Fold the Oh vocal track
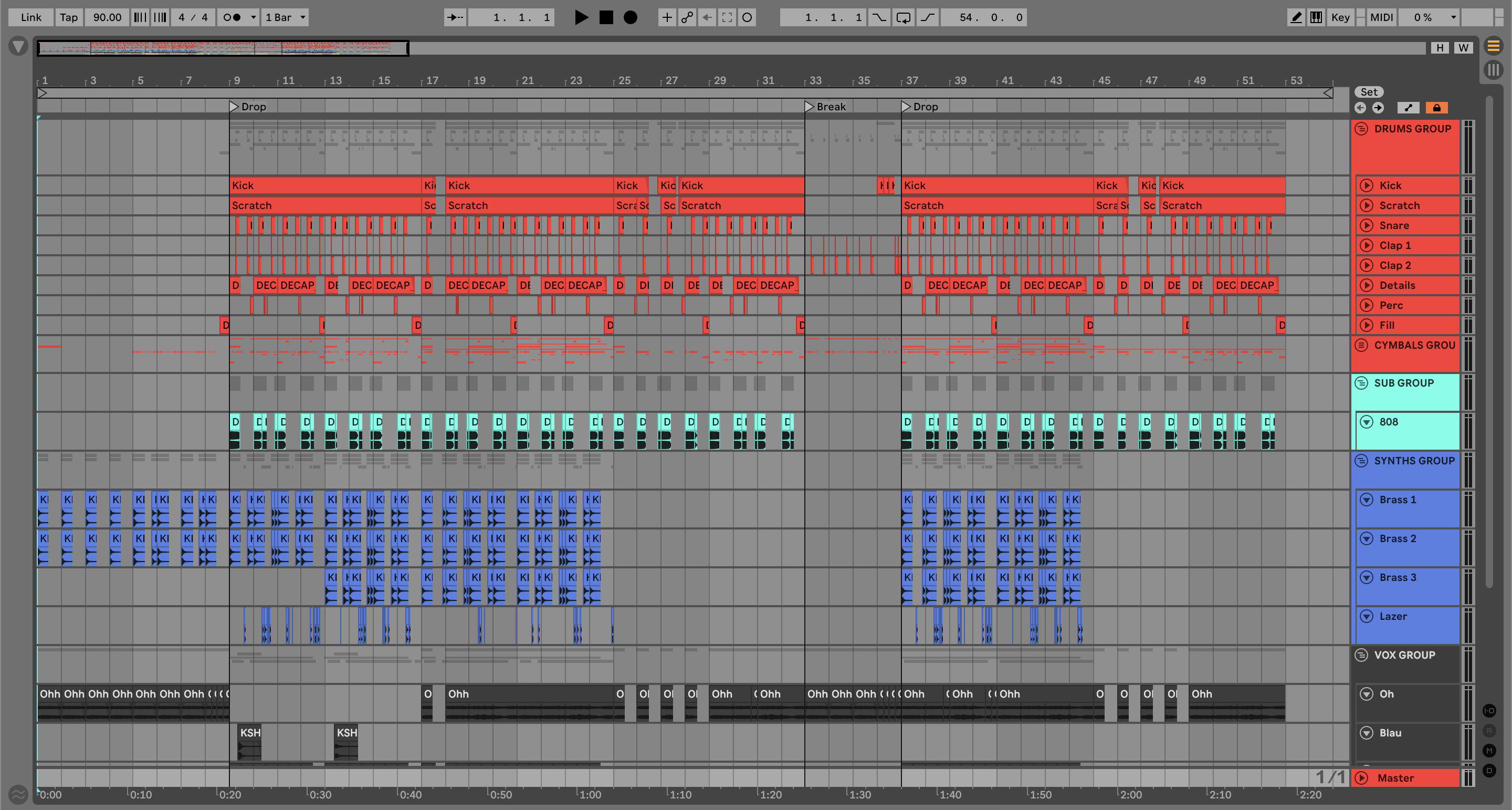Viewport: 1512px width, 810px height. coord(1367,694)
